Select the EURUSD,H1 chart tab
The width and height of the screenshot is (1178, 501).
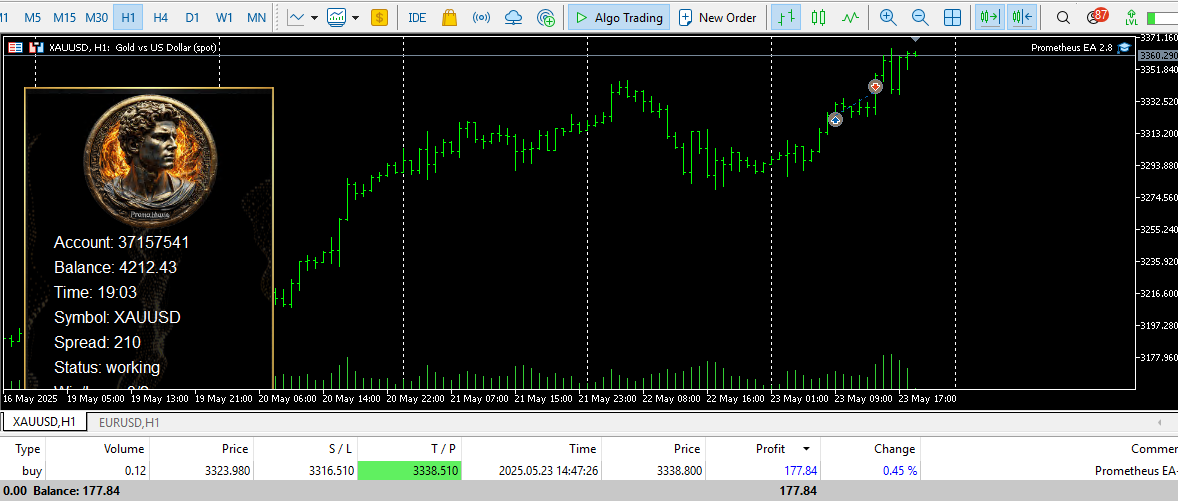point(129,423)
